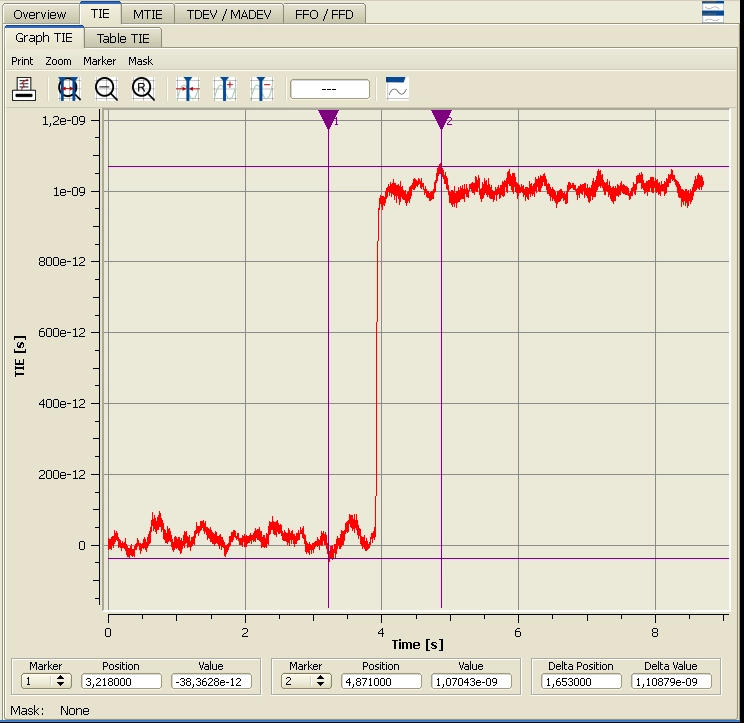Open the Zoom menu
The image size is (744, 723).
pos(58,61)
